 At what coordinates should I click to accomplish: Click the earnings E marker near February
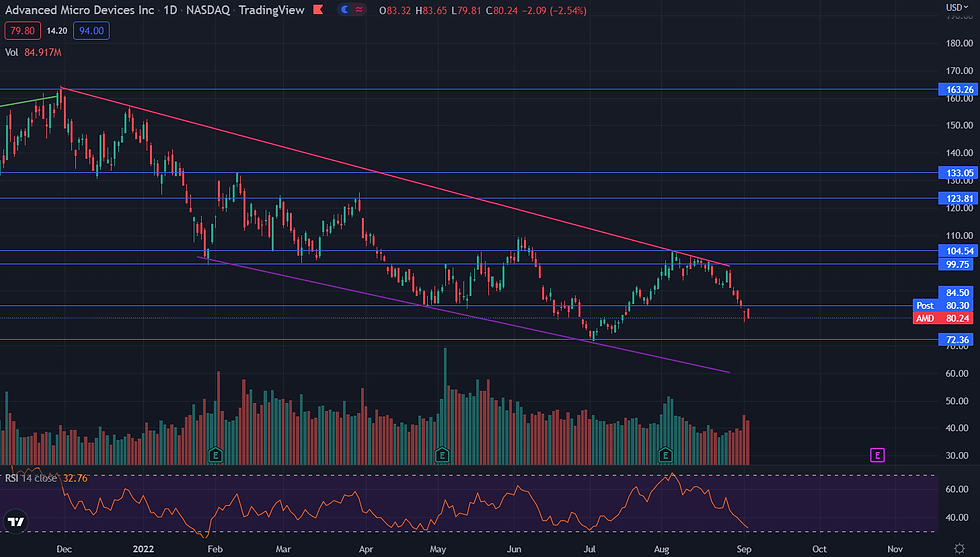click(216, 454)
